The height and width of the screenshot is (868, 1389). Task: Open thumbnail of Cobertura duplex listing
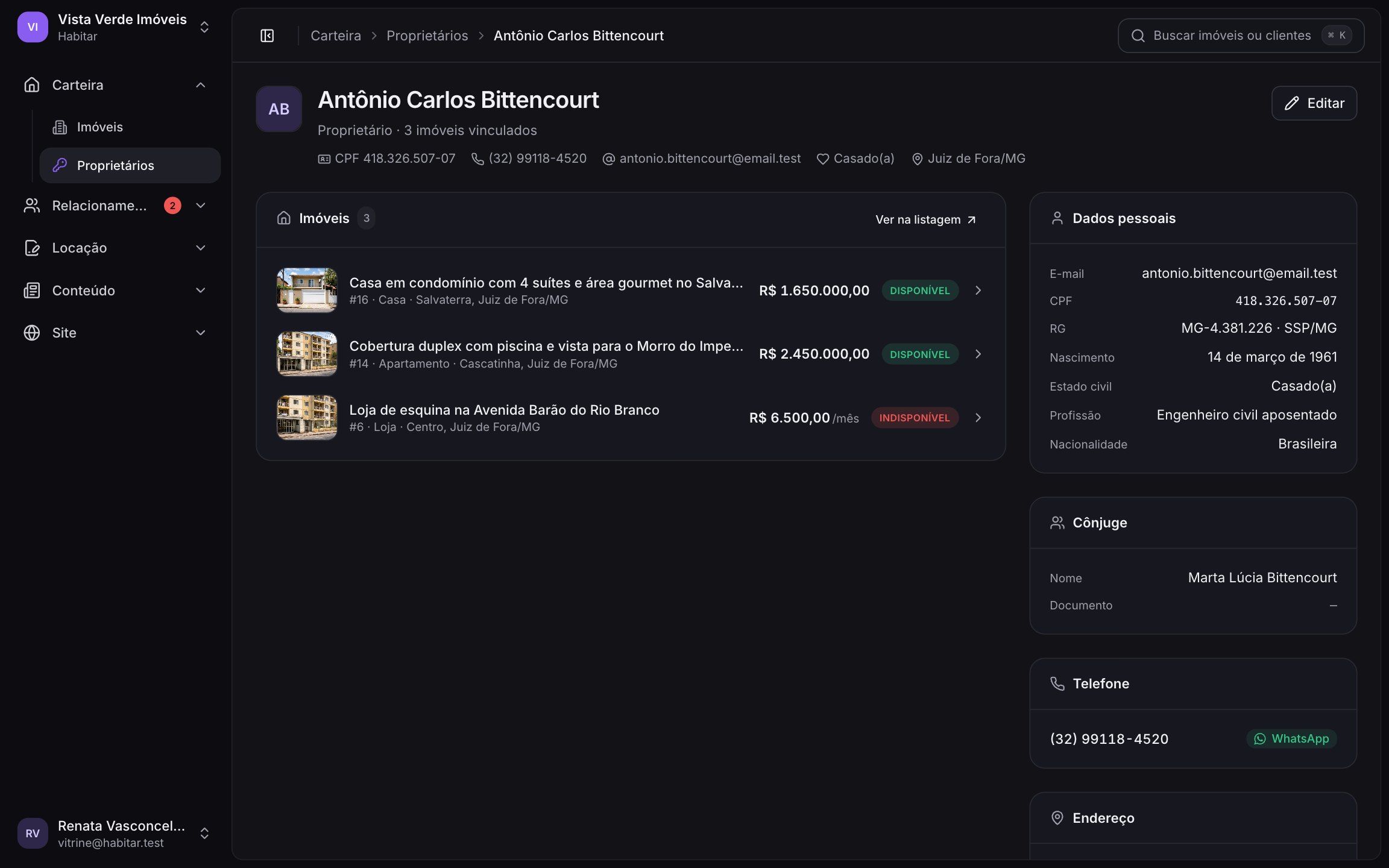pyautogui.click(x=307, y=354)
